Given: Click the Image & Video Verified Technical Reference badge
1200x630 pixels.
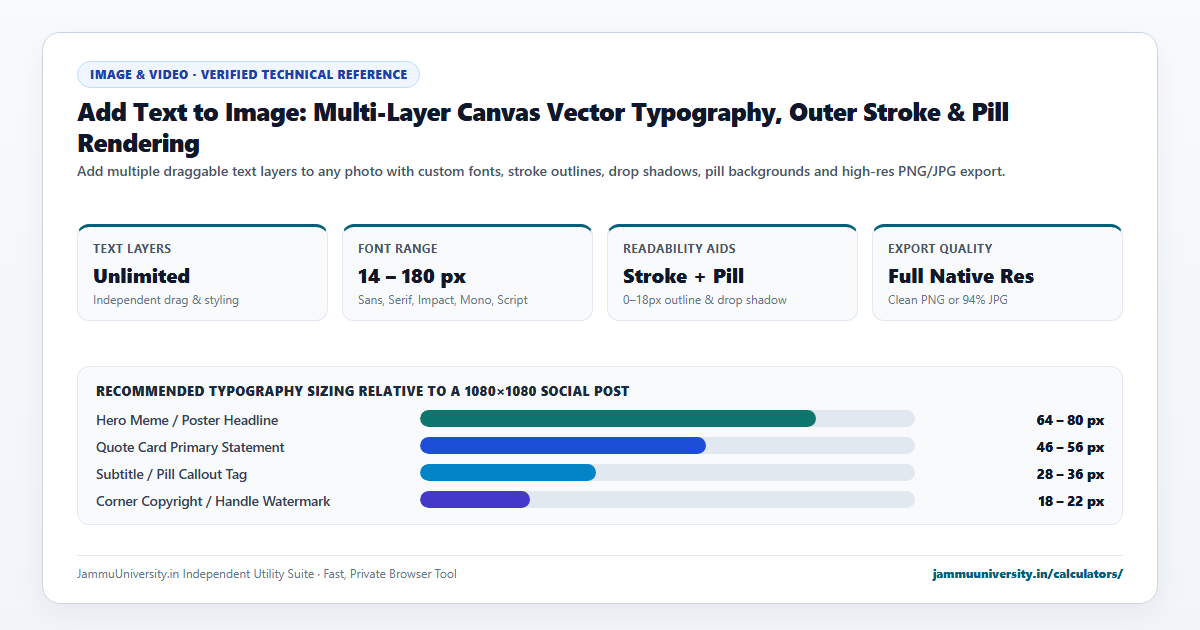Looking at the screenshot, I should tap(248, 74).
